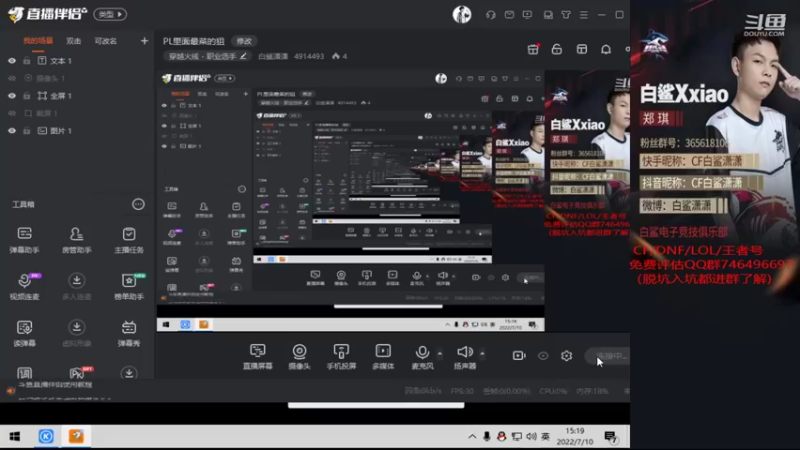This screenshot has width=800, height=450.
Task: Open the notification bell icon
Action: [x=606, y=49]
